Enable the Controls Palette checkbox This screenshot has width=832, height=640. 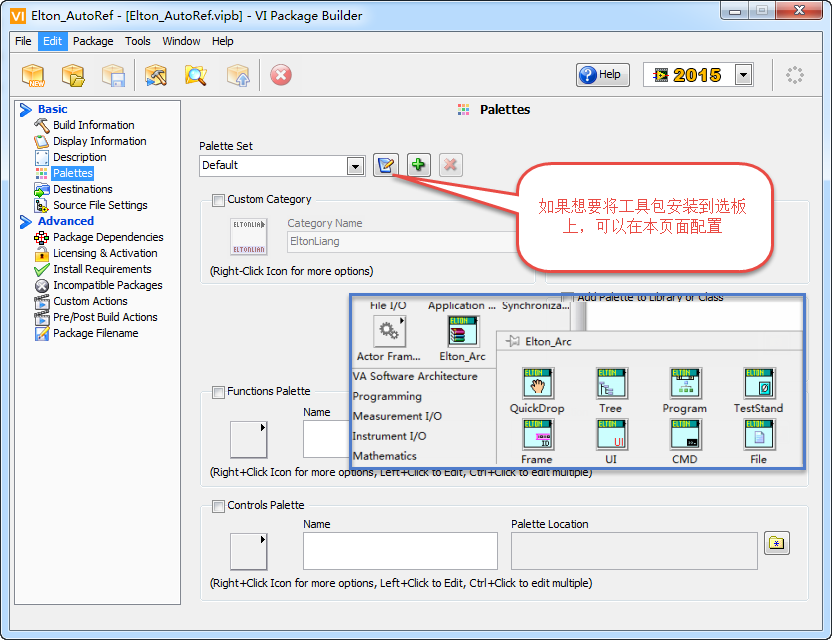218,506
